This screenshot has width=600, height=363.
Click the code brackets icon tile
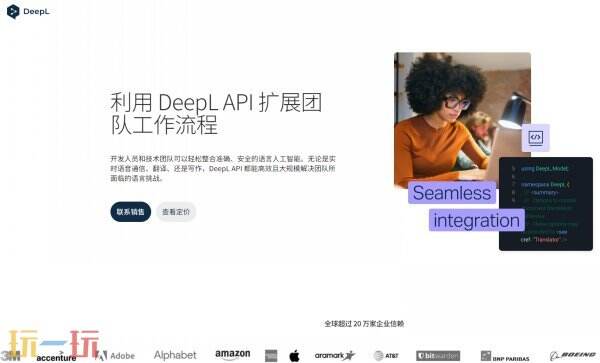(x=535, y=137)
